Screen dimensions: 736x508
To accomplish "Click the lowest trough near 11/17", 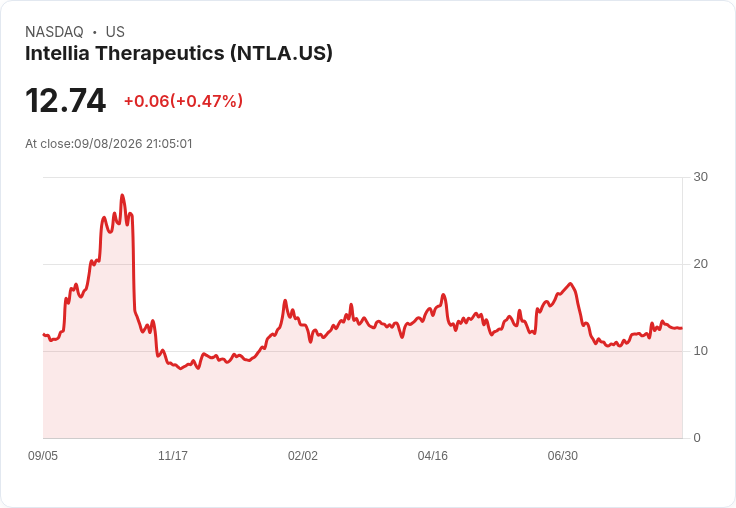I will [x=181, y=369].
